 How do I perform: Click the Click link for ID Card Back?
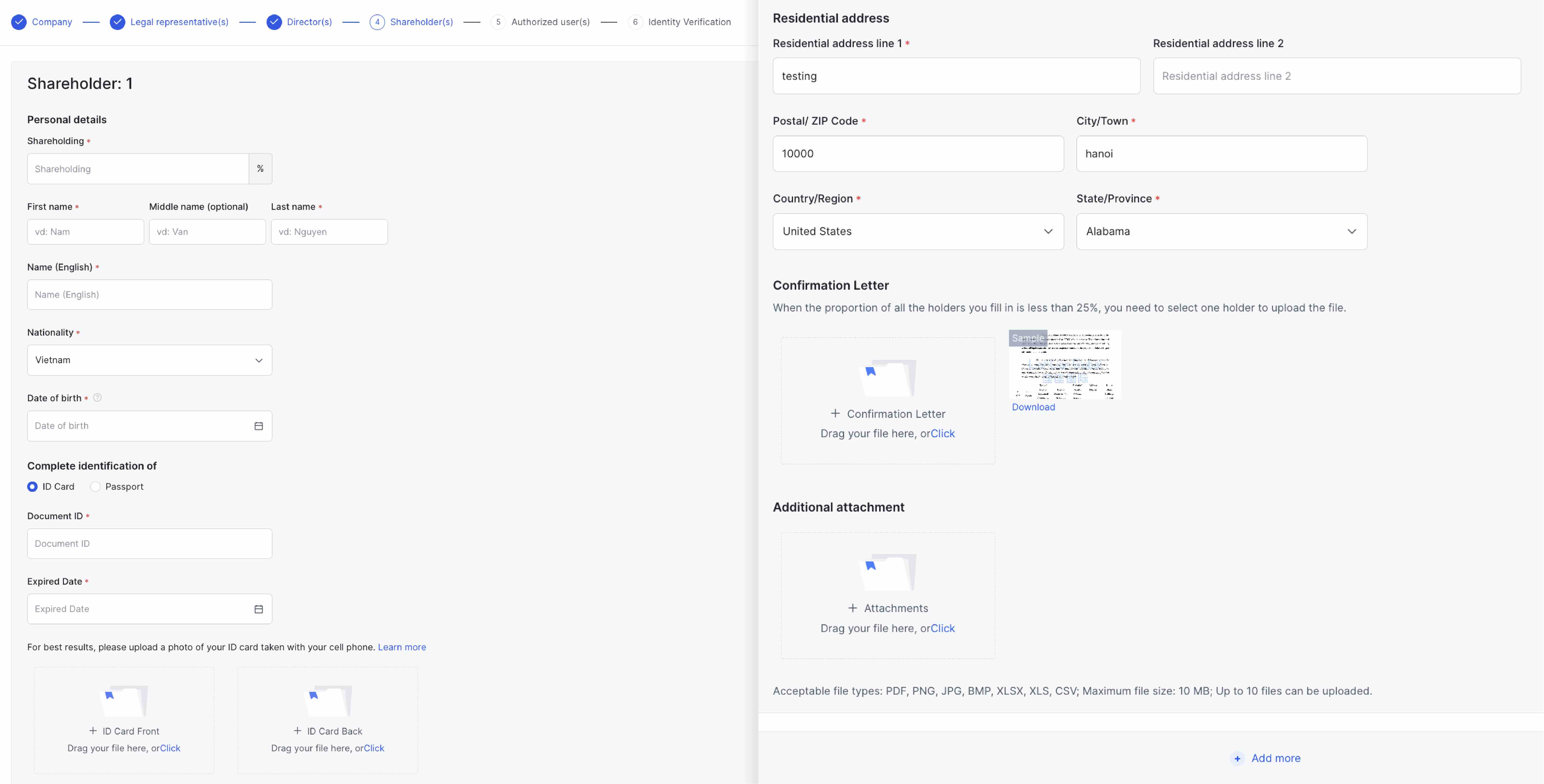374,748
